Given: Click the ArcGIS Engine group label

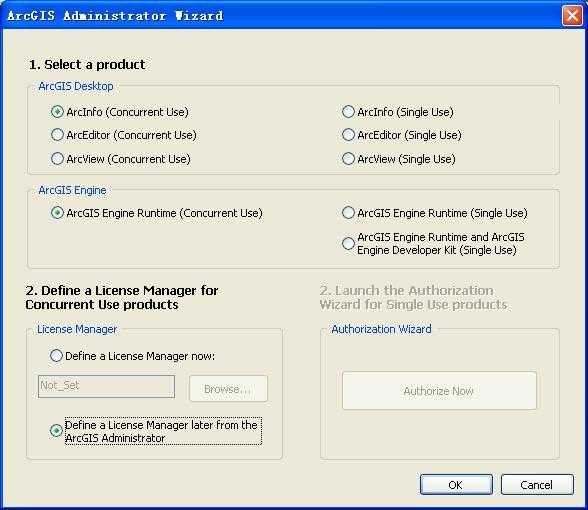Looking at the screenshot, I should pos(72,190).
